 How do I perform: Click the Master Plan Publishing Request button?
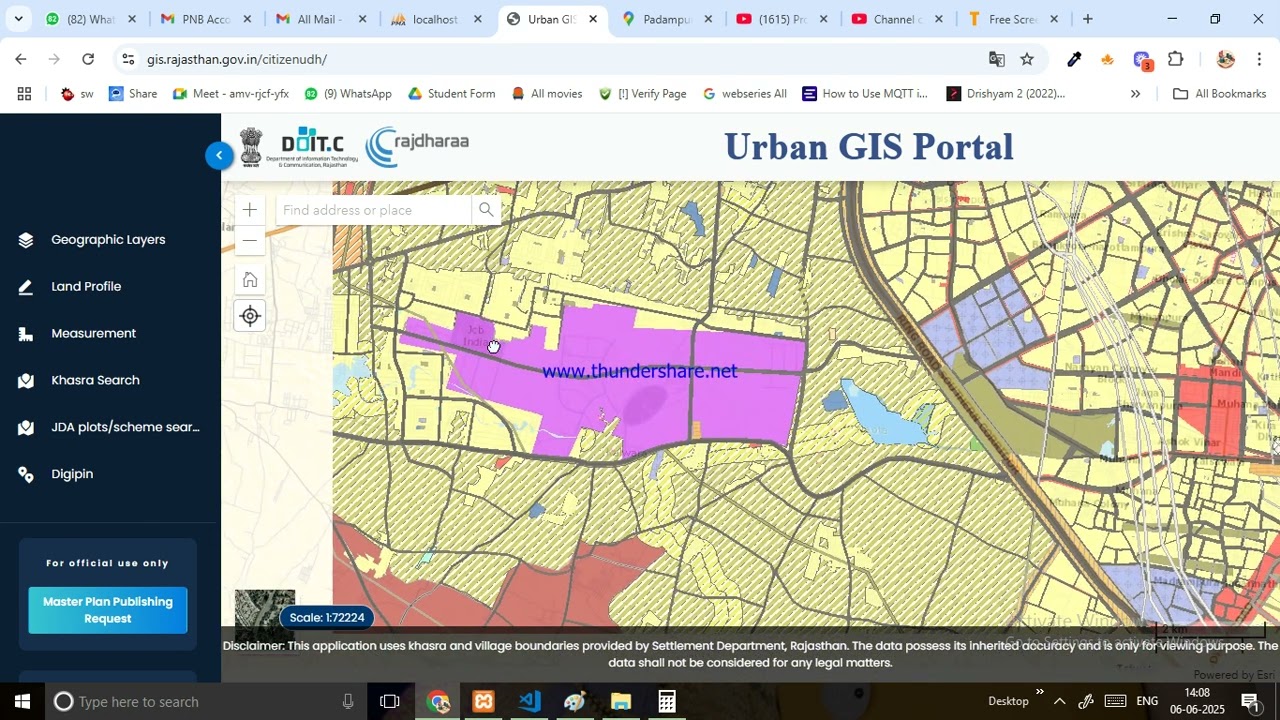coord(108,610)
